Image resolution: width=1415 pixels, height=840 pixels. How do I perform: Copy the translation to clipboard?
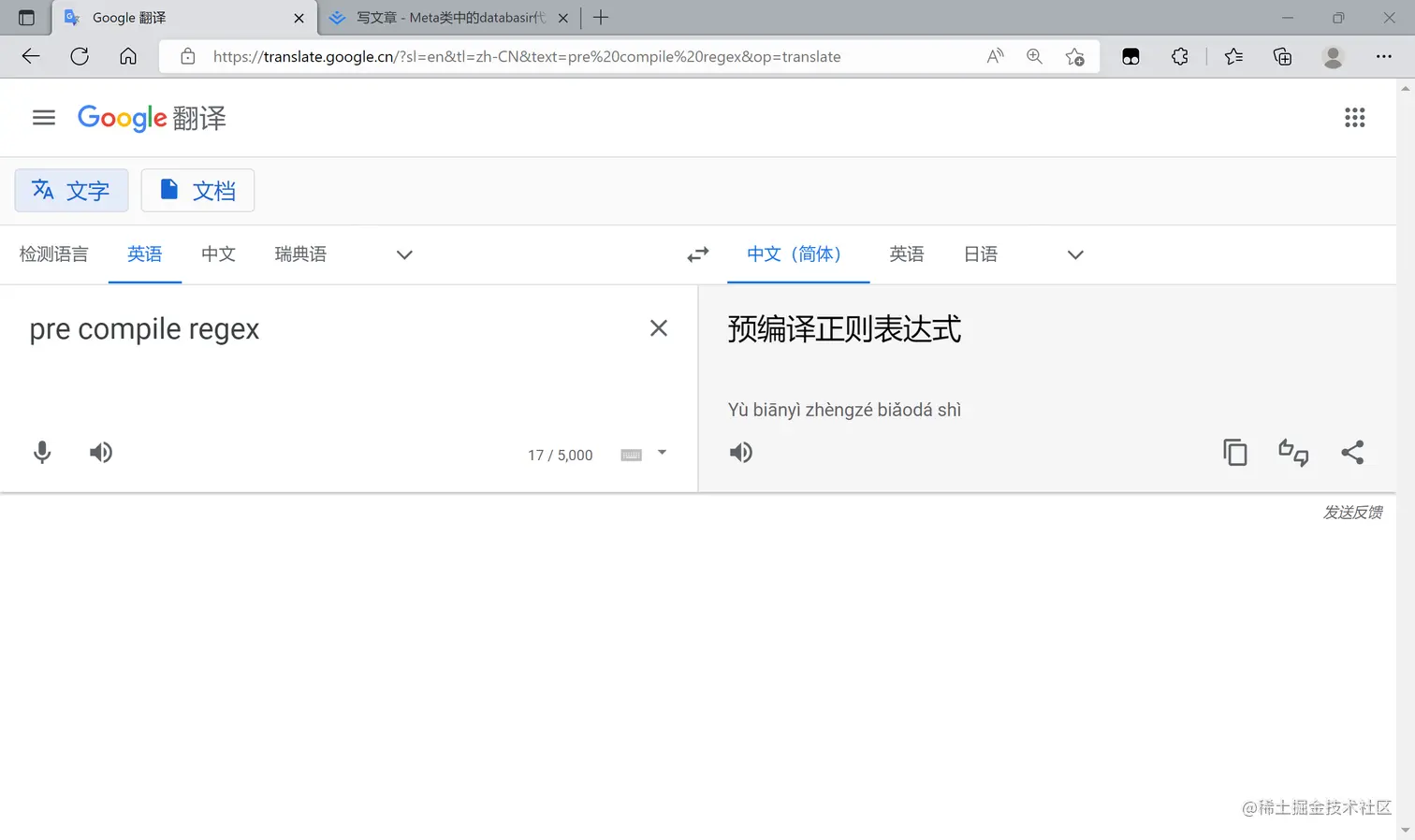tap(1235, 453)
